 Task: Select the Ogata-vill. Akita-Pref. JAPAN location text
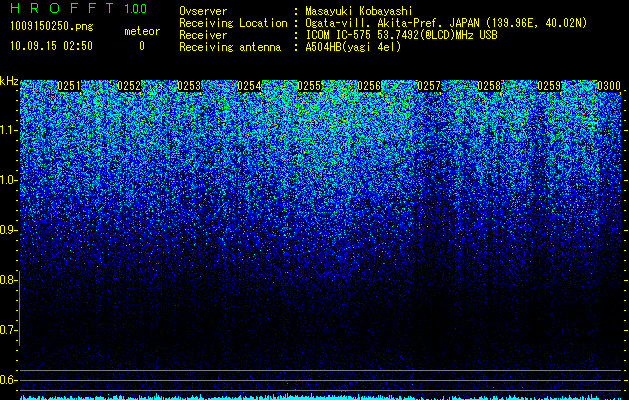[446, 24]
